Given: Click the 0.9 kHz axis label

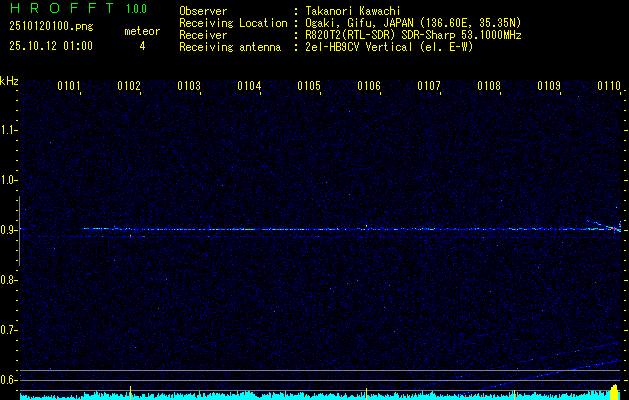Looking at the screenshot, I should click(x=7, y=230).
